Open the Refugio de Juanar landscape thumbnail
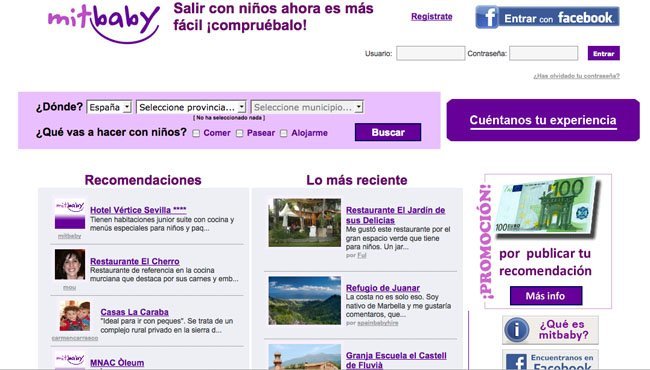Viewport: 650px width, 370px height. [305, 300]
